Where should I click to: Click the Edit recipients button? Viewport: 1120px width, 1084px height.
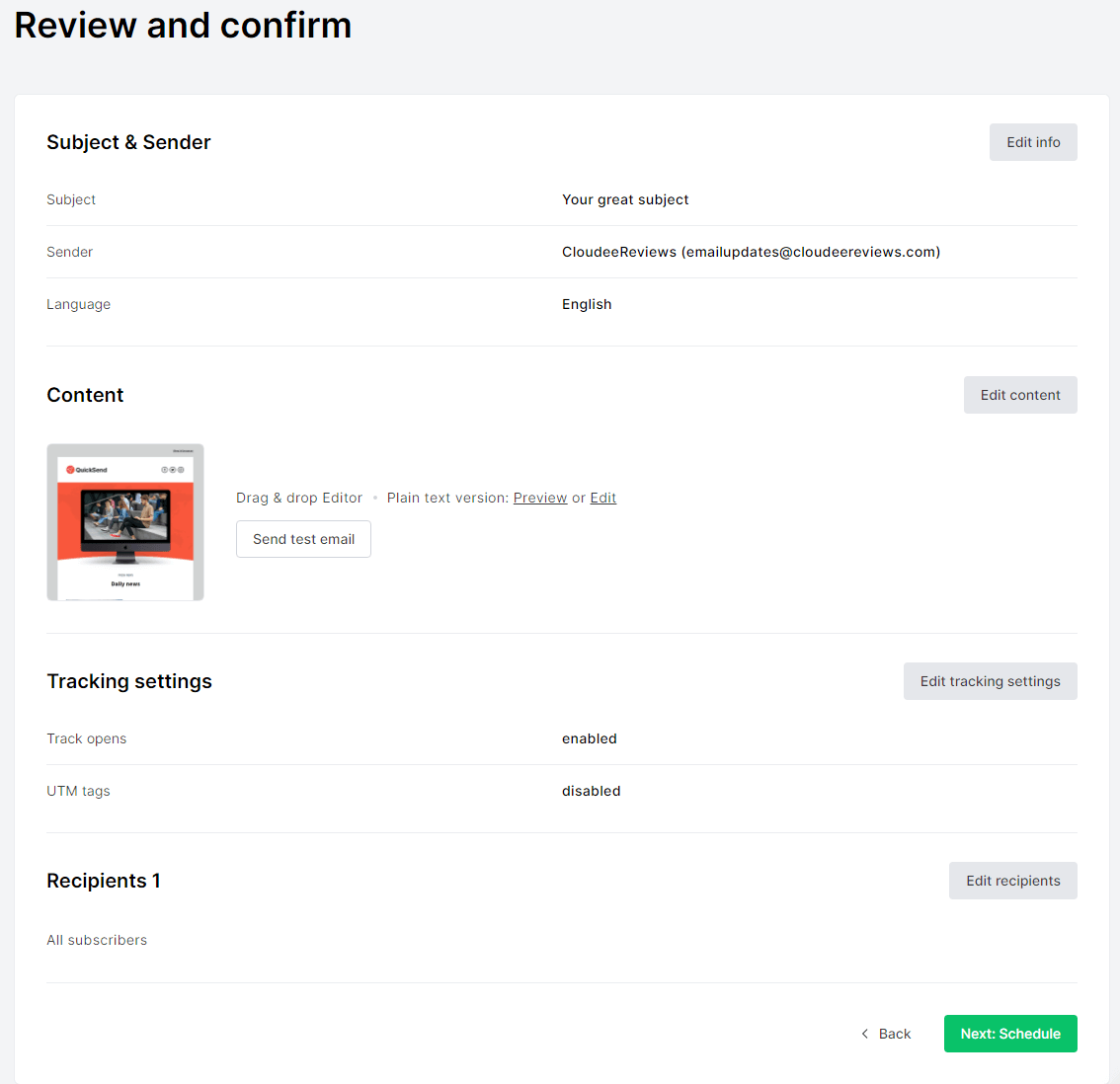[x=1012, y=881]
